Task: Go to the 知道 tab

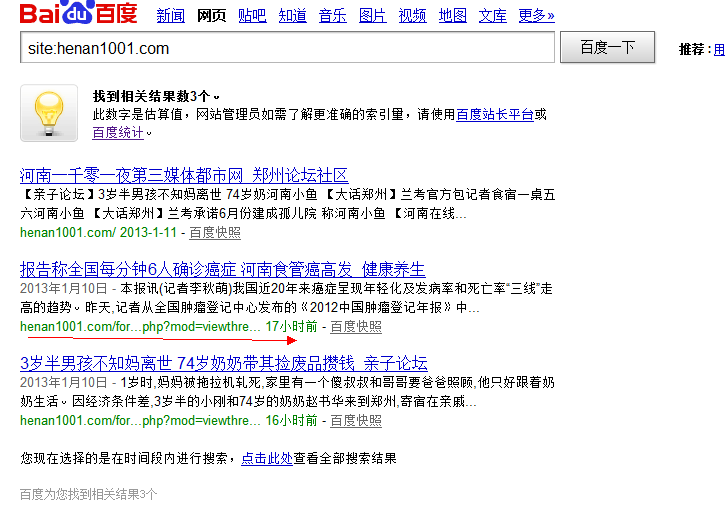Action: [x=292, y=16]
